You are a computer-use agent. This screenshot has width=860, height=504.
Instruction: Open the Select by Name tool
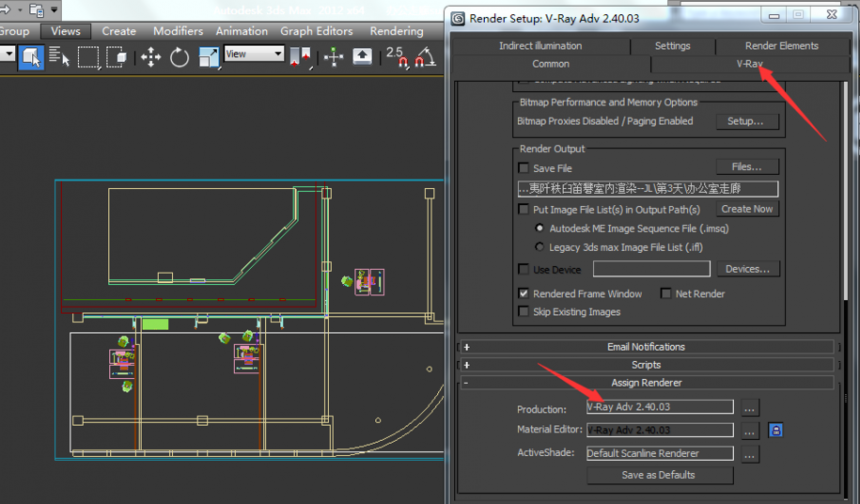[59, 56]
